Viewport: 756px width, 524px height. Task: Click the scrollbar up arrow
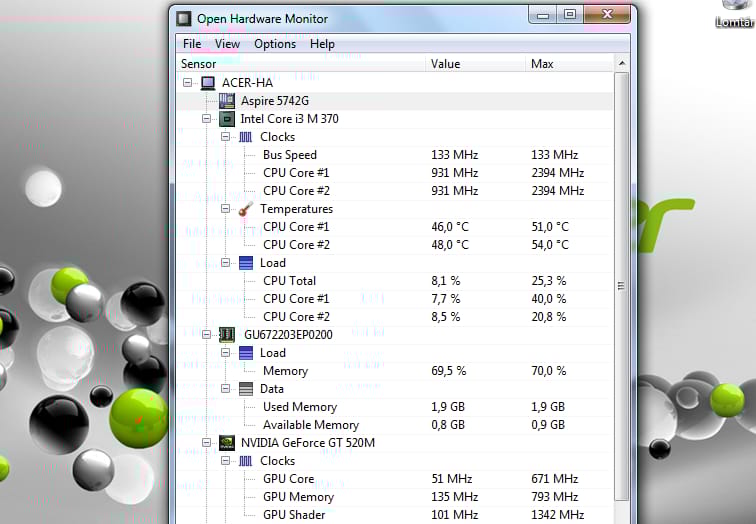point(622,64)
